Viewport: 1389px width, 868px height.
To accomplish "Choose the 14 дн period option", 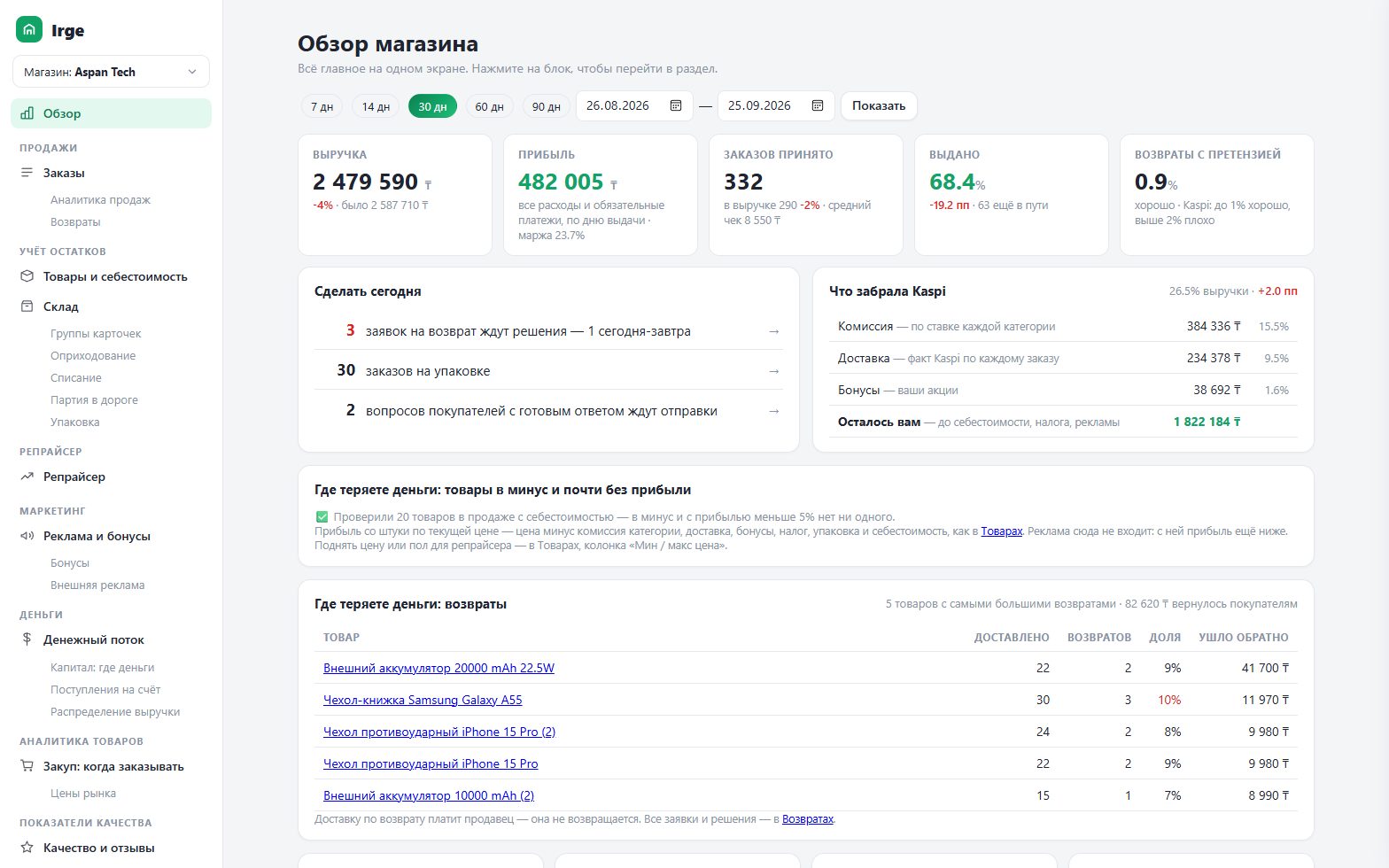I will tap(376, 106).
